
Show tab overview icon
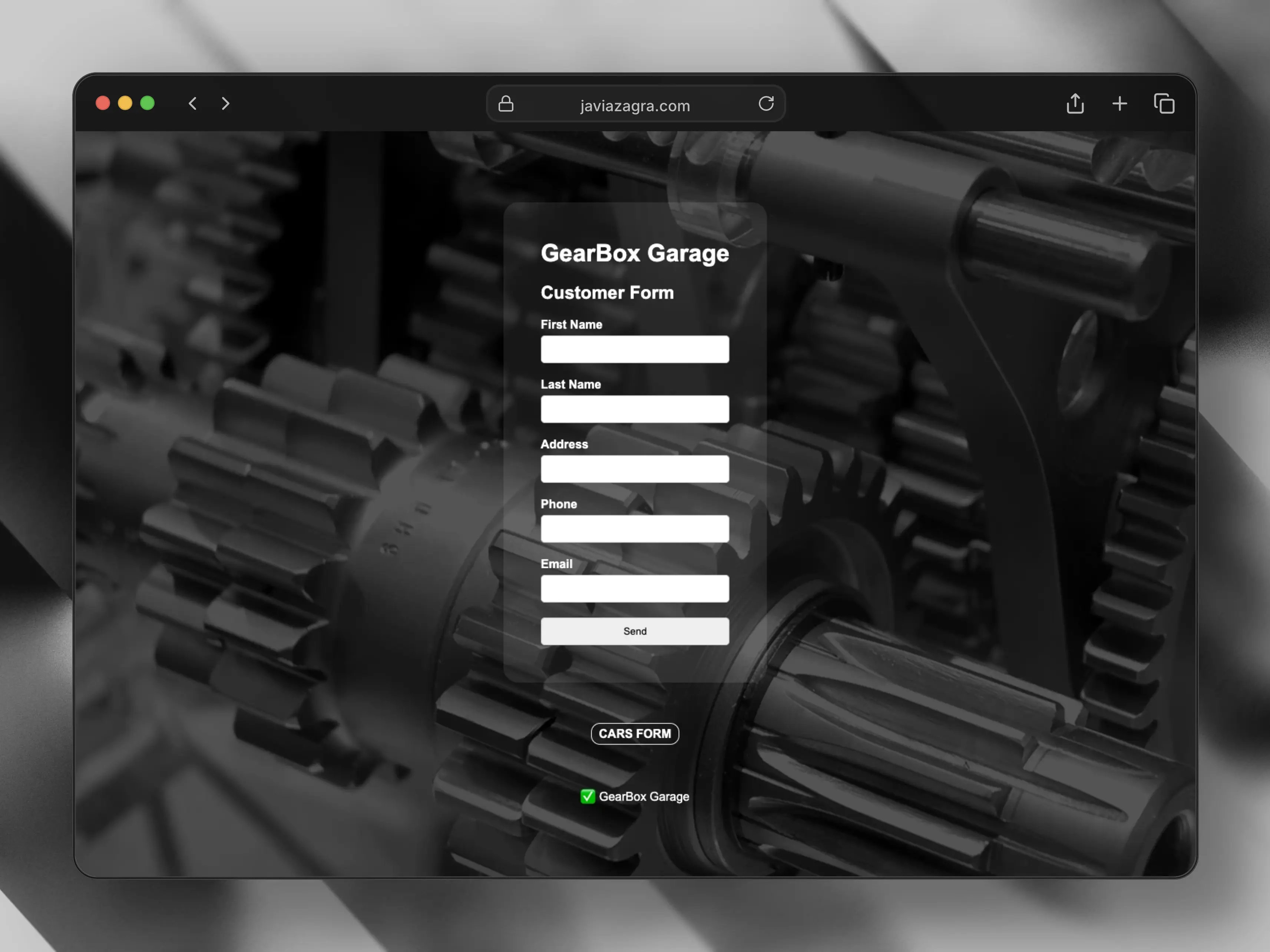point(1164,104)
